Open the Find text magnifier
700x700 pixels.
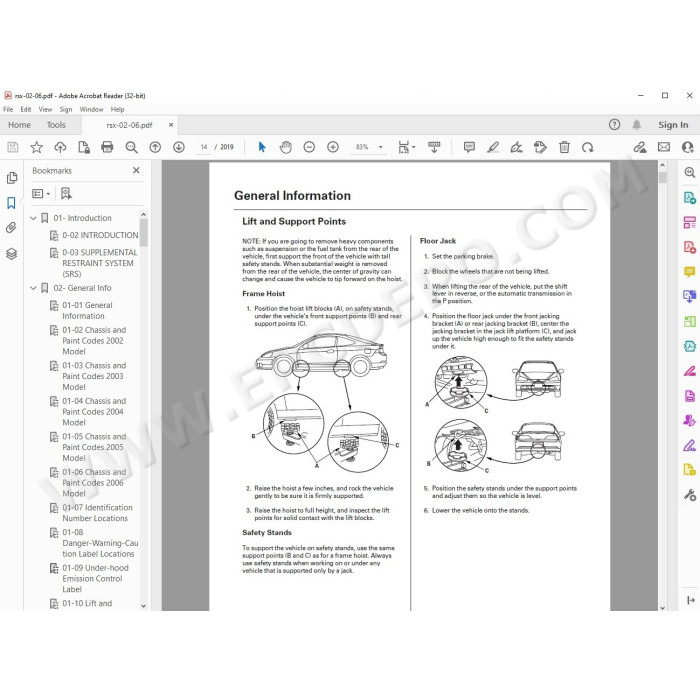click(x=131, y=147)
